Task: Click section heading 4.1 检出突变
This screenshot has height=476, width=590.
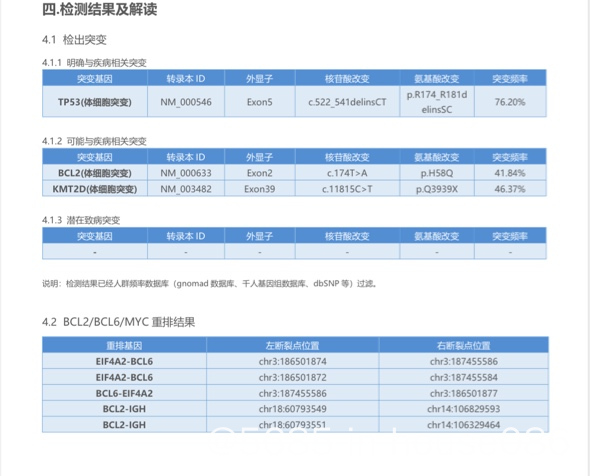Action: click(74, 40)
